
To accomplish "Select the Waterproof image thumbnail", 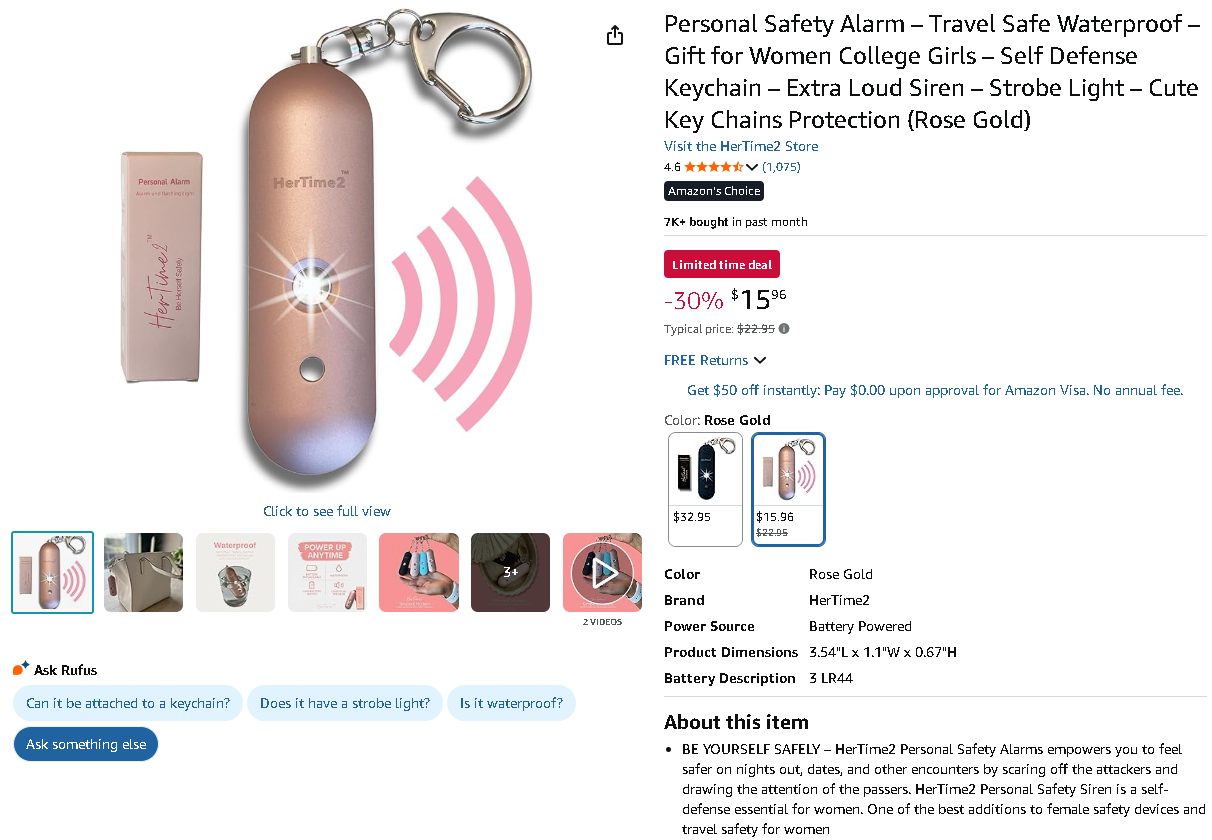I will pyautogui.click(x=235, y=572).
